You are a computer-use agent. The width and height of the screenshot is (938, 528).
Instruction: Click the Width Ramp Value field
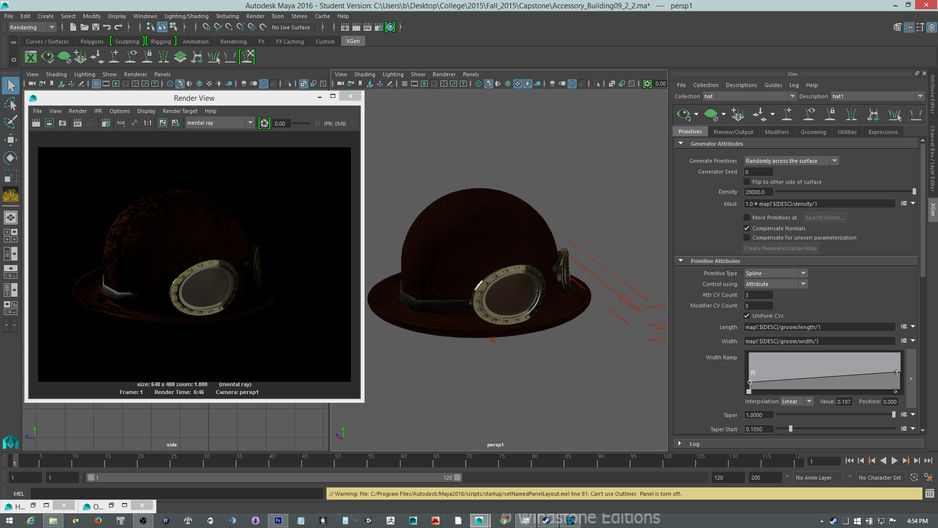pyautogui.click(x=843, y=401)
